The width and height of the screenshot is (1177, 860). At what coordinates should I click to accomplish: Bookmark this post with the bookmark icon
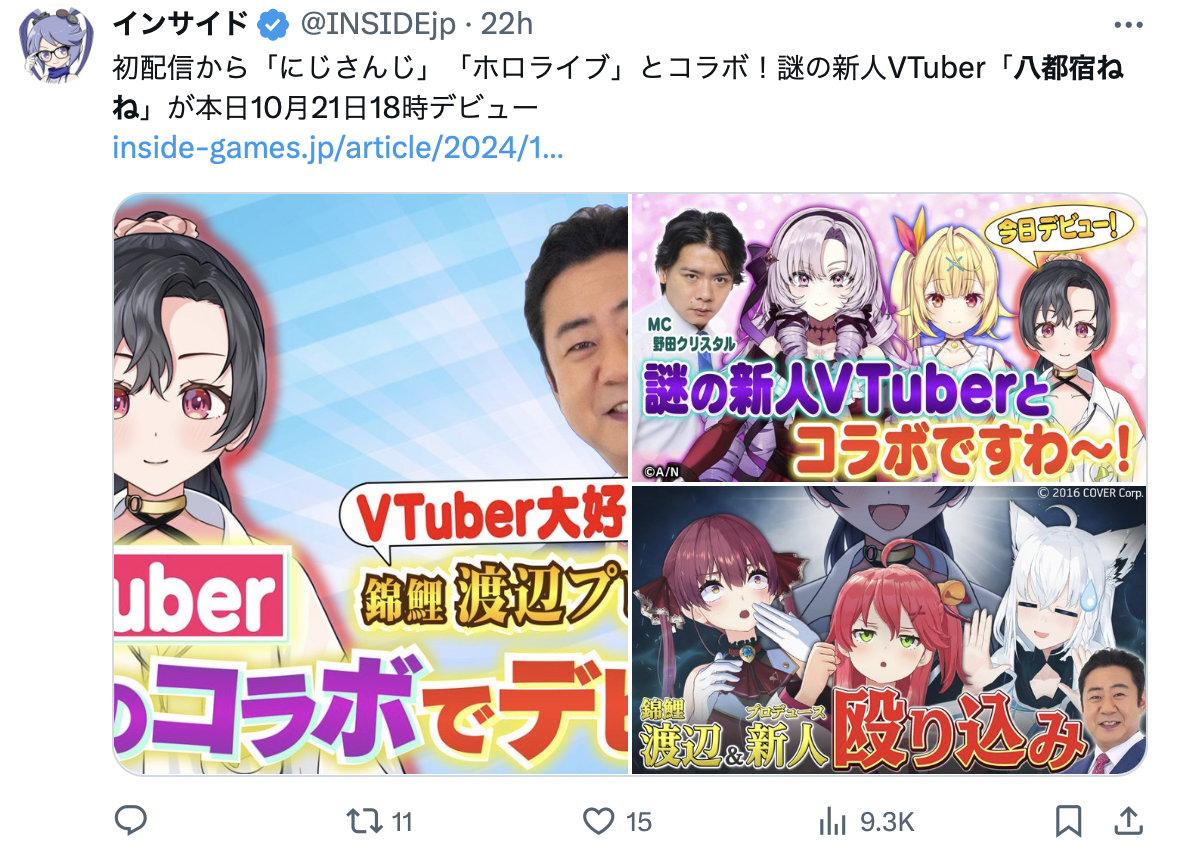[x=1068, y=821]
